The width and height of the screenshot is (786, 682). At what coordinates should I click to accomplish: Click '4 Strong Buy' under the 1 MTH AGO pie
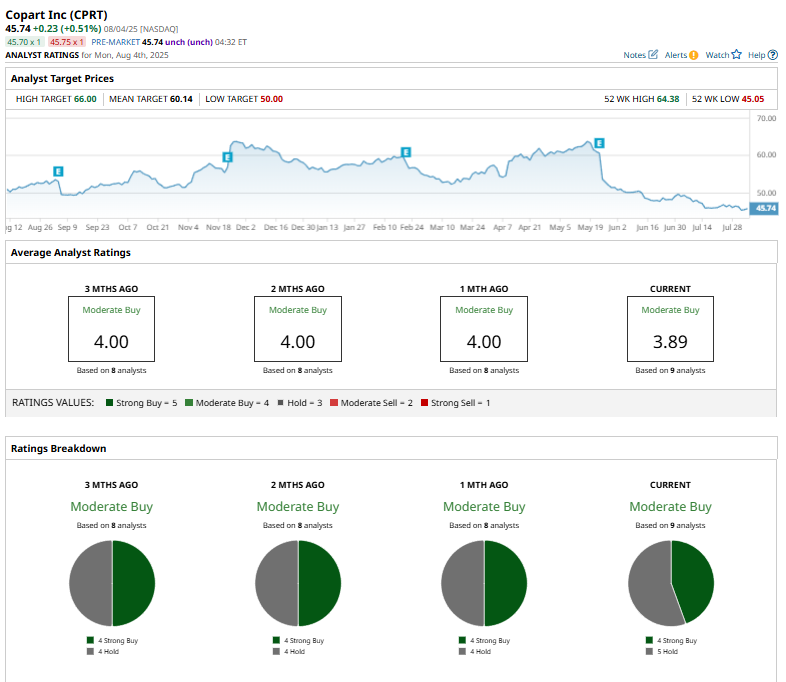(x=490, y=640)
